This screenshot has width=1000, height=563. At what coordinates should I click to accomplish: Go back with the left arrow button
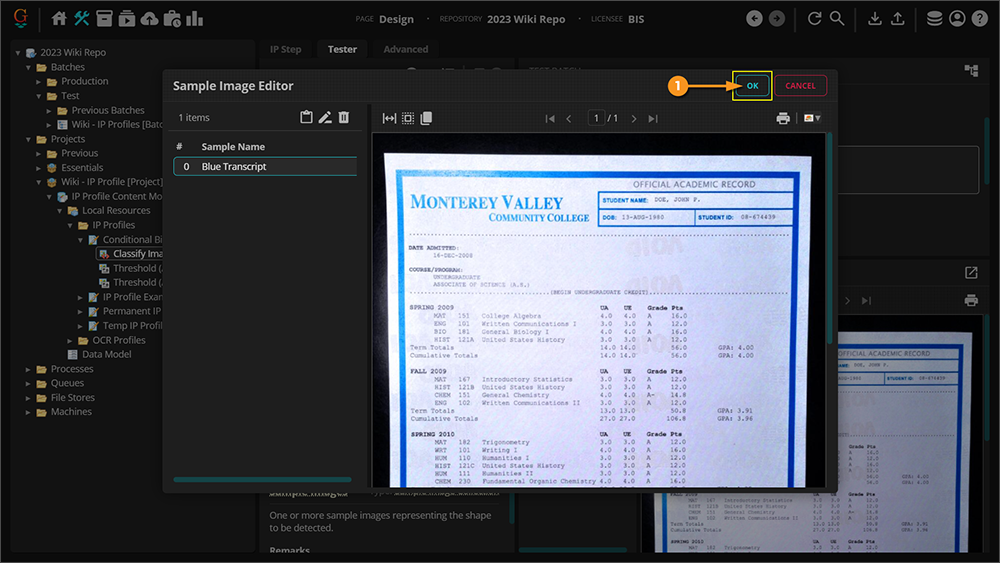[x=754, y=19]
